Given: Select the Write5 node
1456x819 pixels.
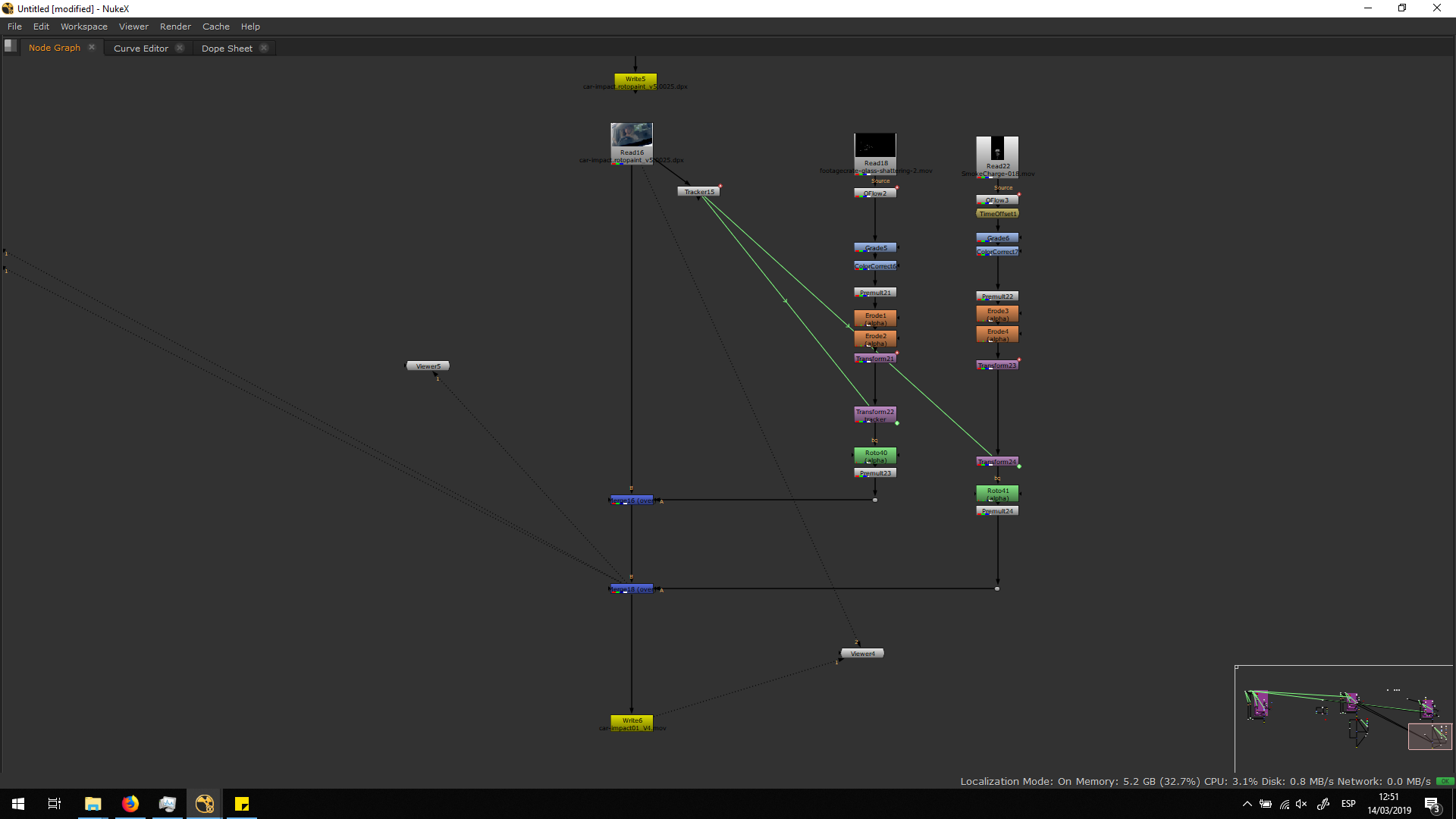Looking at the screenshot, I should 635,79.
